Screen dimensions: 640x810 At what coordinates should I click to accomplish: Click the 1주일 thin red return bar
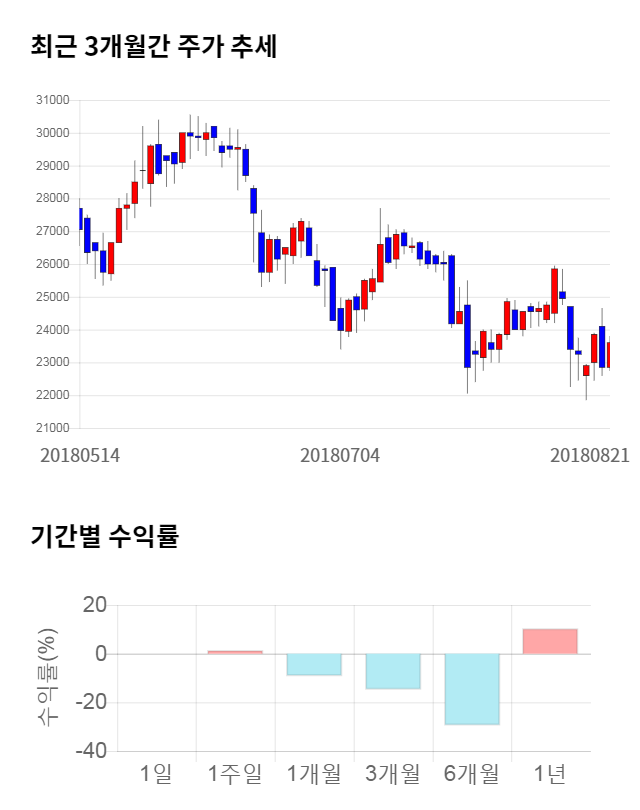(235, 652)
